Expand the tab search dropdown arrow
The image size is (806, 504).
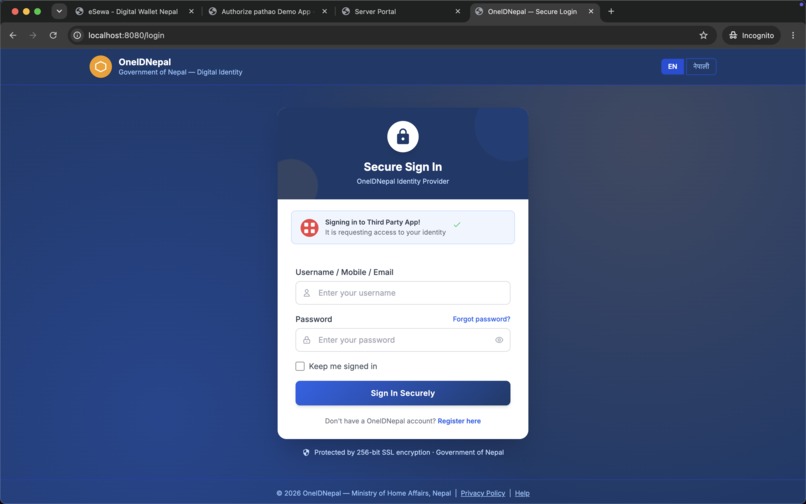pos(59,11)
